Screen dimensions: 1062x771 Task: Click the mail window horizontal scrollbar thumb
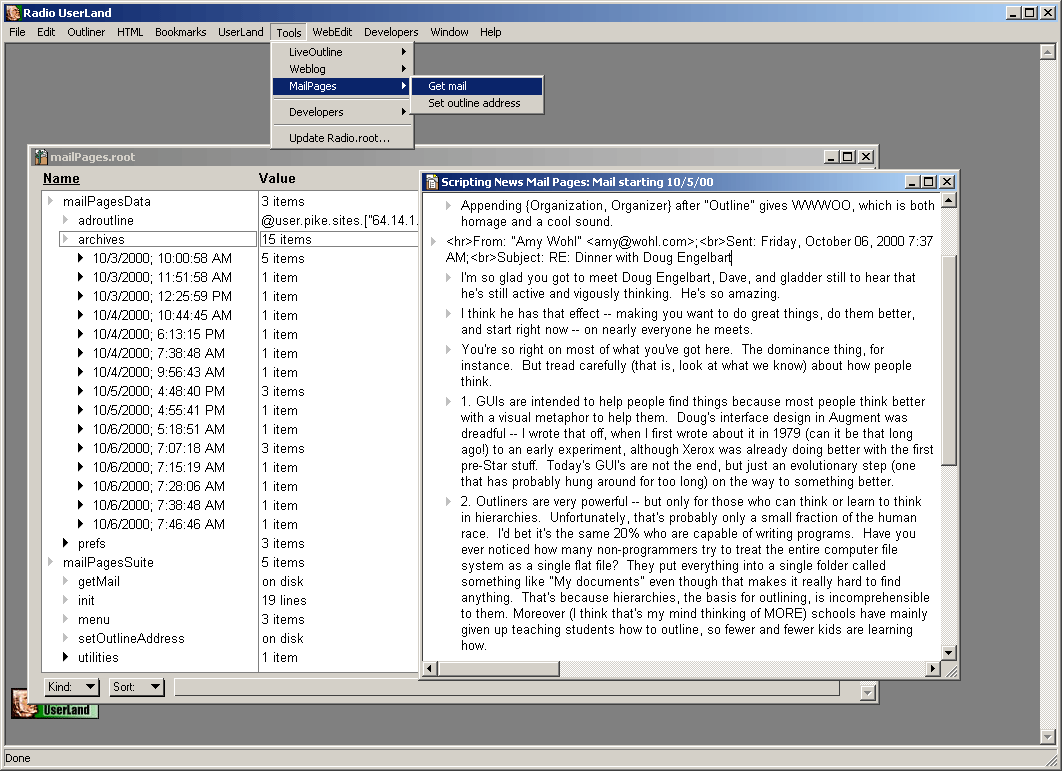(498, 669)
